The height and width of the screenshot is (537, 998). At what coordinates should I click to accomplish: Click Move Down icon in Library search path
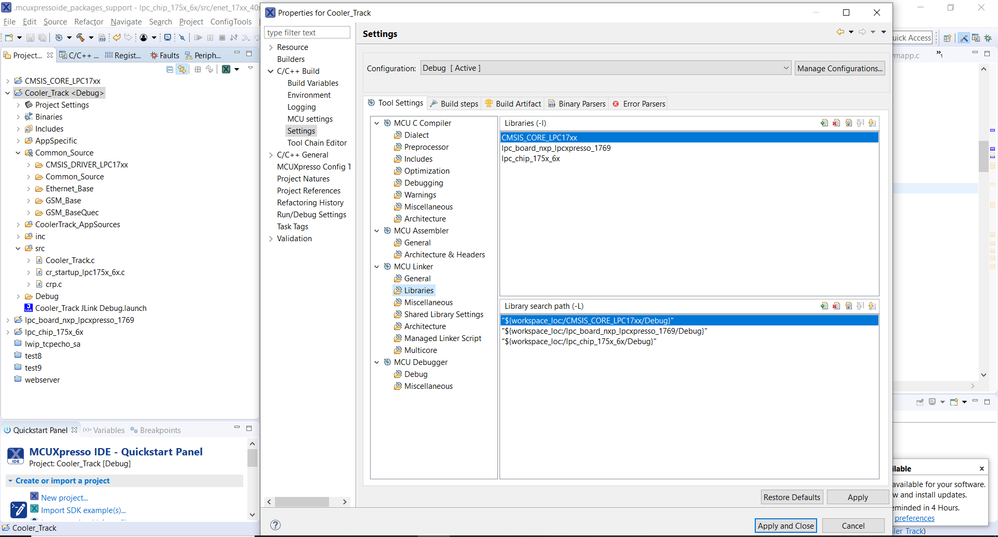[872, 306]
